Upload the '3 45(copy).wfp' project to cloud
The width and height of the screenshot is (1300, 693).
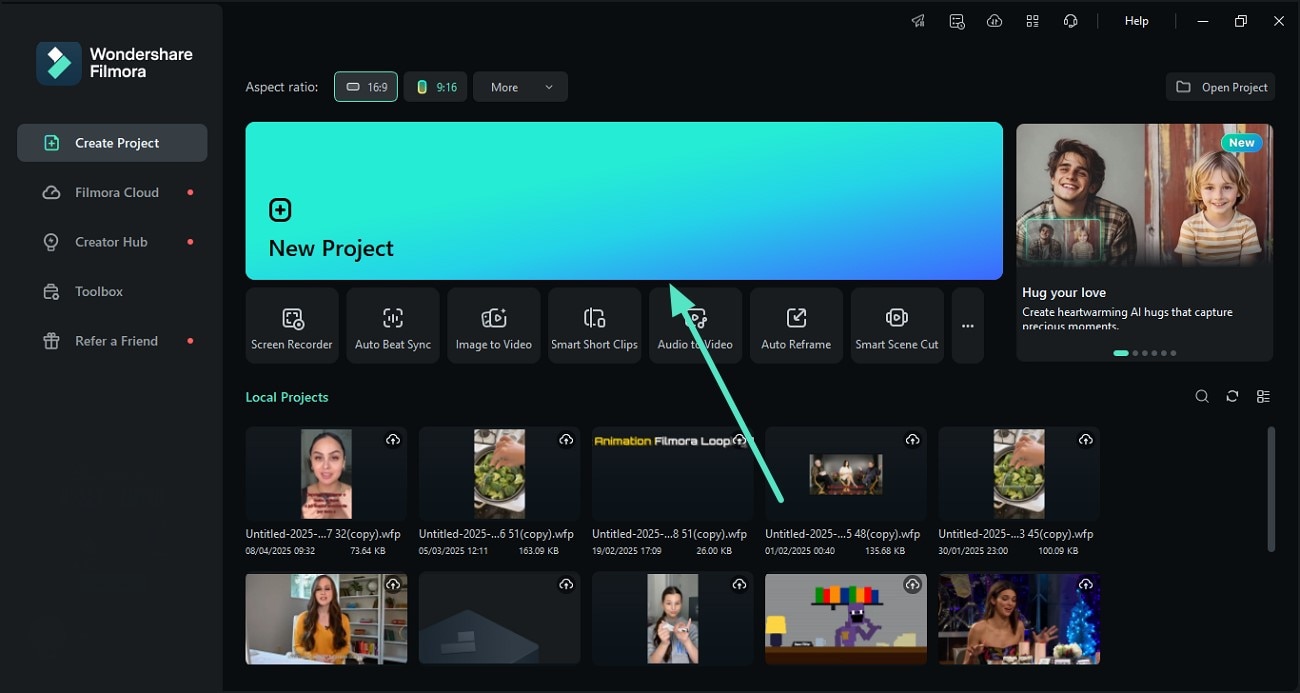(1085, 440)
